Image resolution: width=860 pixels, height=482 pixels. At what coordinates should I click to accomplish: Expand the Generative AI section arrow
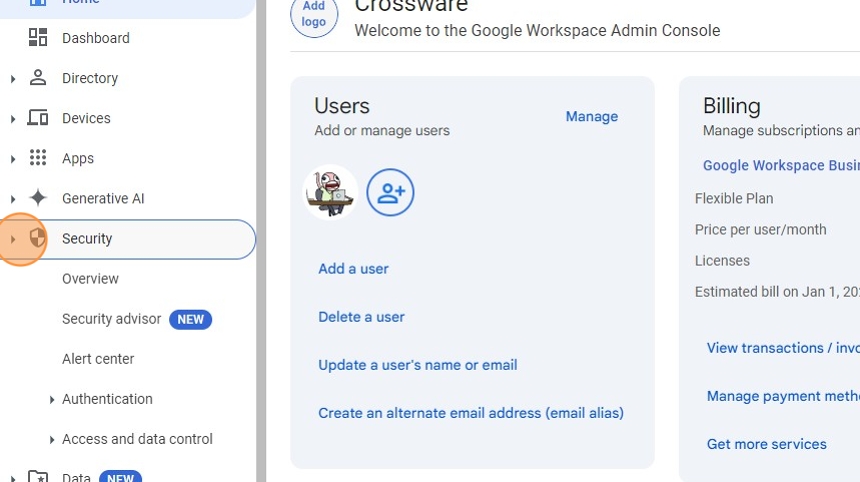[x=13, y=199]
